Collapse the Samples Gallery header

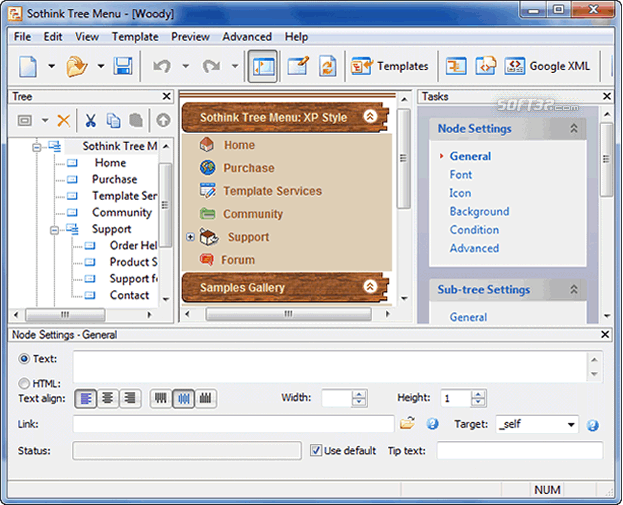(370, 286)
